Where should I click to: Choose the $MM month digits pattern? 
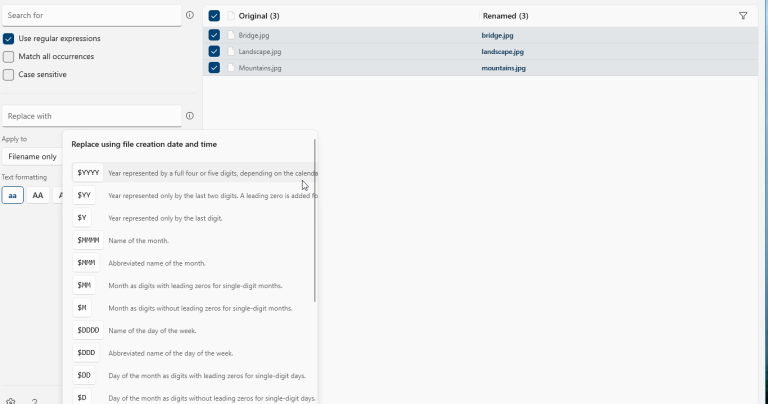86,286
